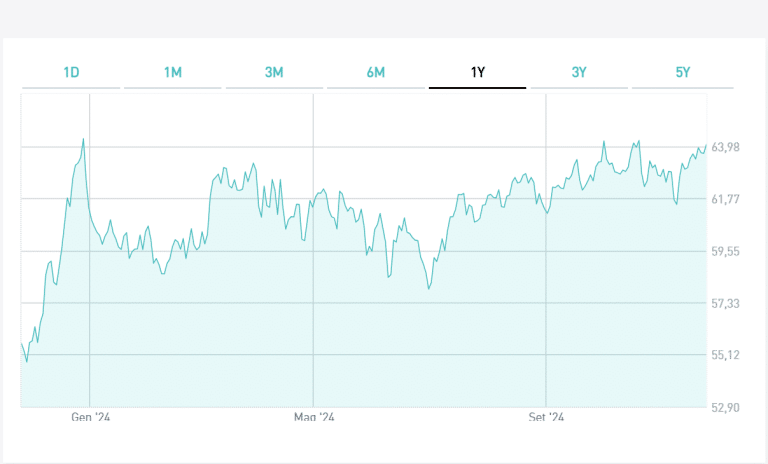Click the 52,90 bottom axis value
This screenshot has height=464, width=768.
(x=725, y=407)
